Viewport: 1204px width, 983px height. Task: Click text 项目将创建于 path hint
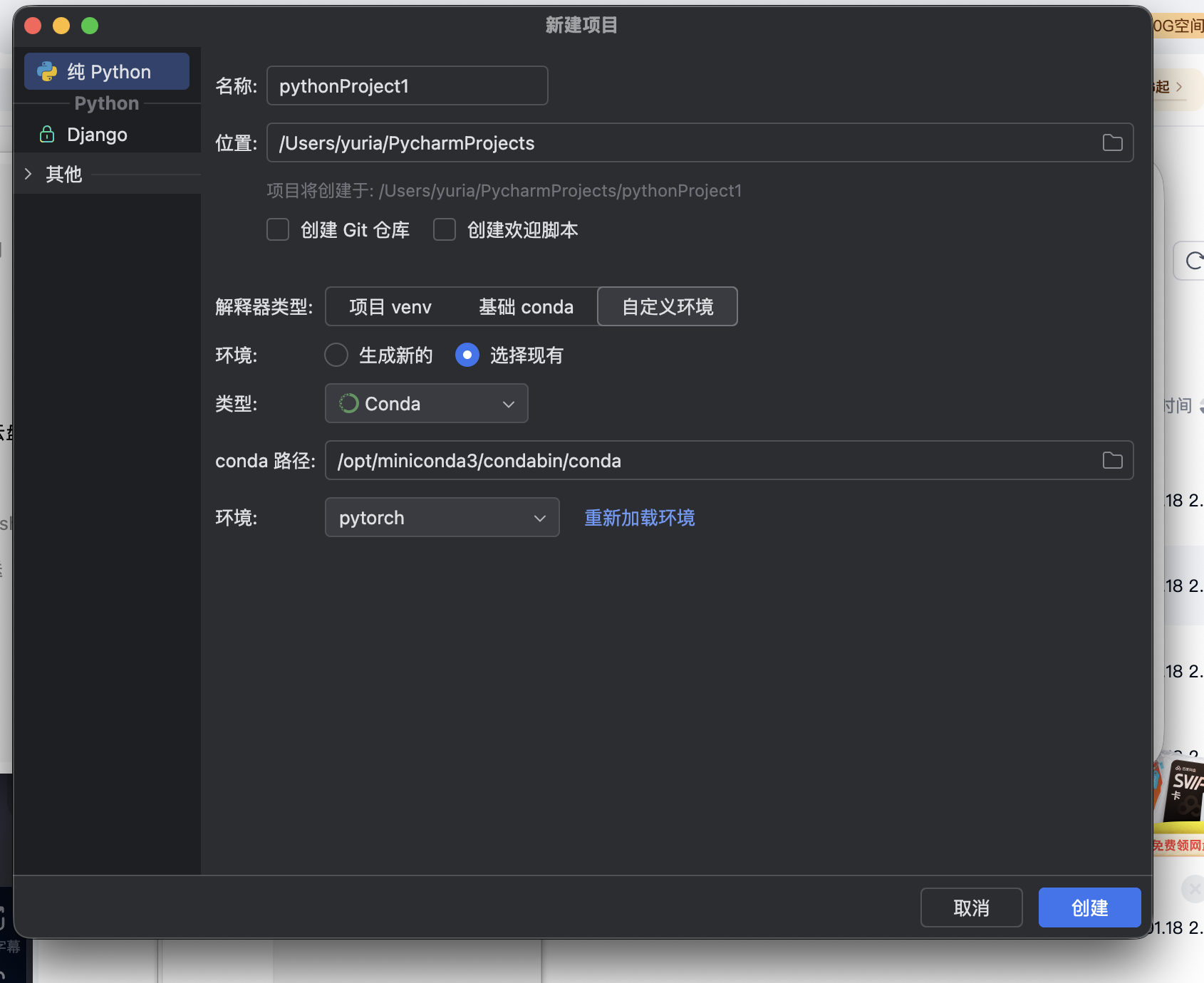(x=504, y=191)
